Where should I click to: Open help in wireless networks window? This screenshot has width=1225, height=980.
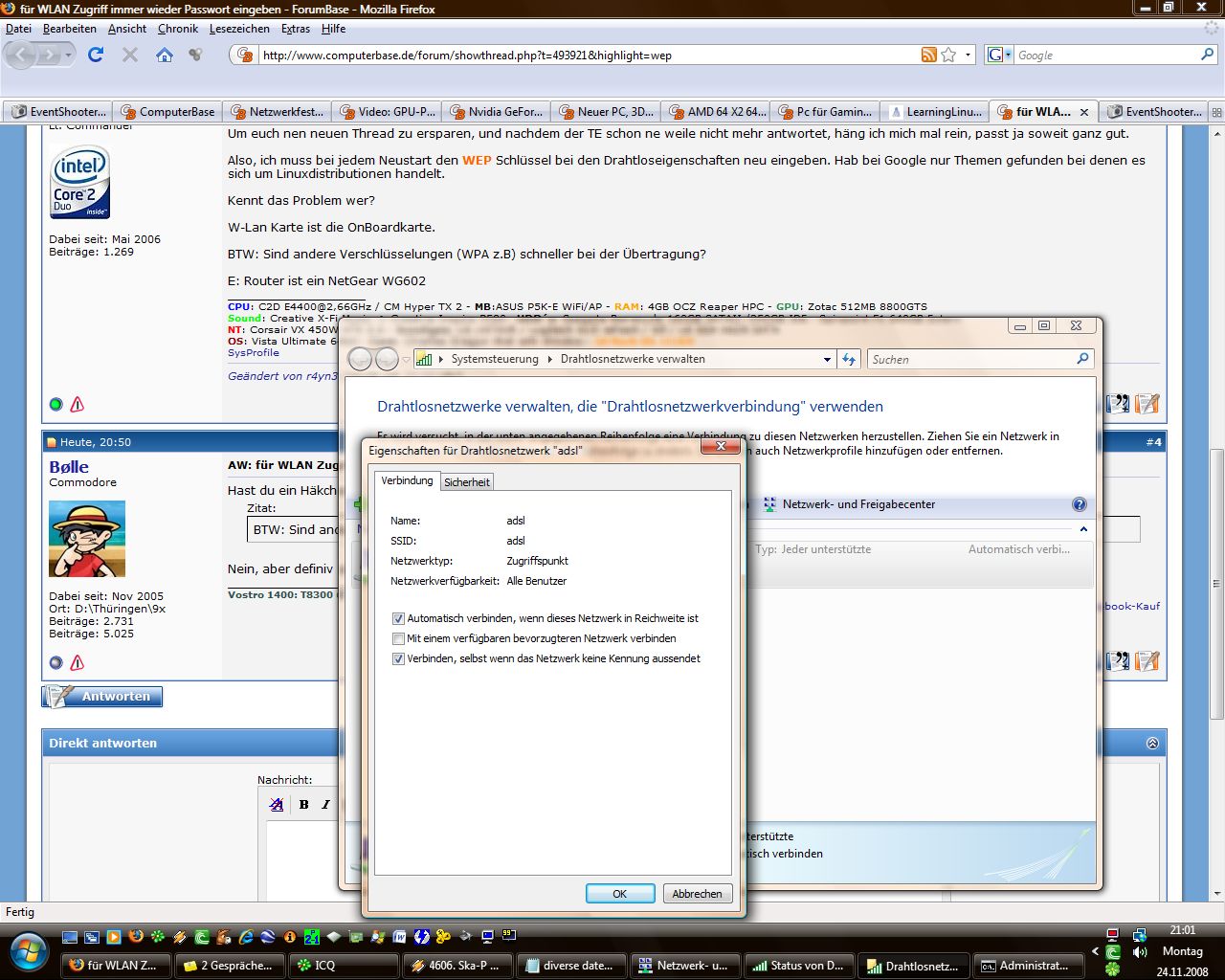(1080, 504)
